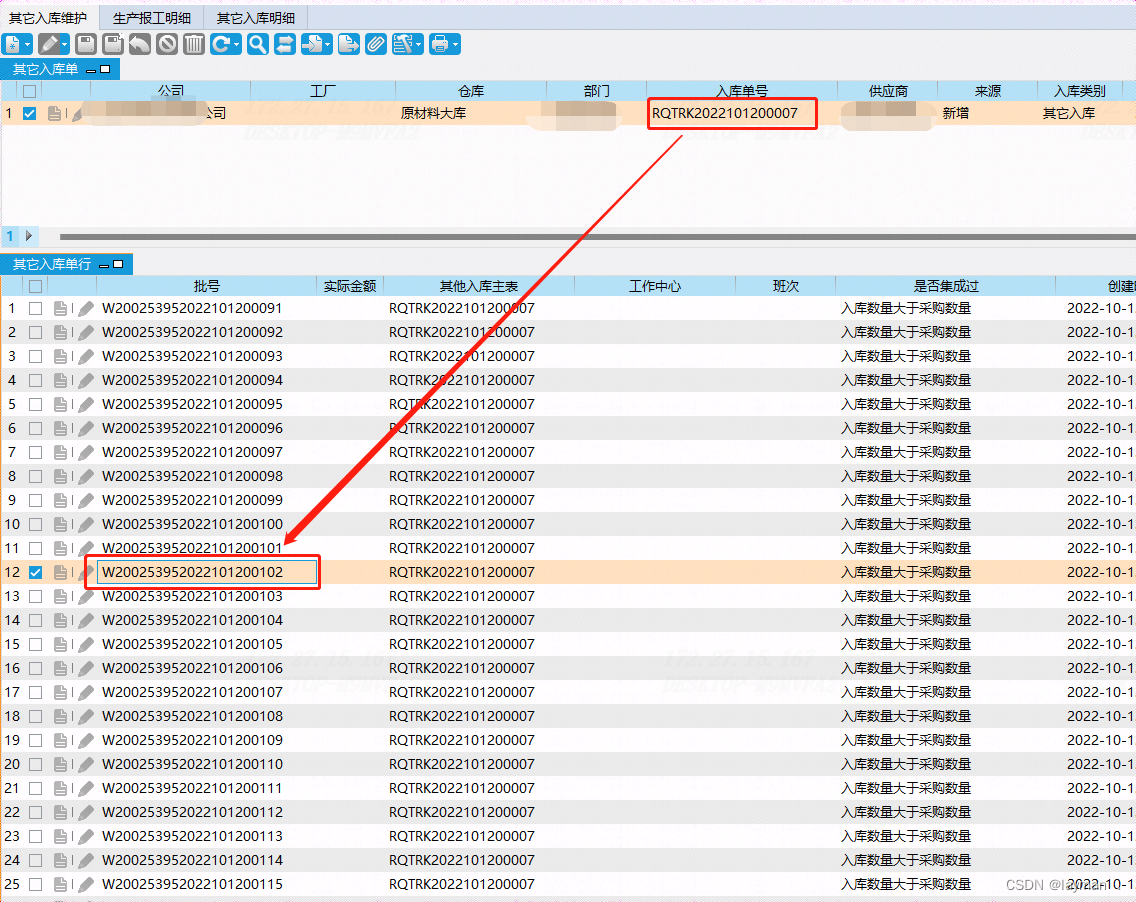The width and height of the screenshot is (1136, 902).
Task: Click the Export document toolbar icon
Action: [x=348, y=44]
